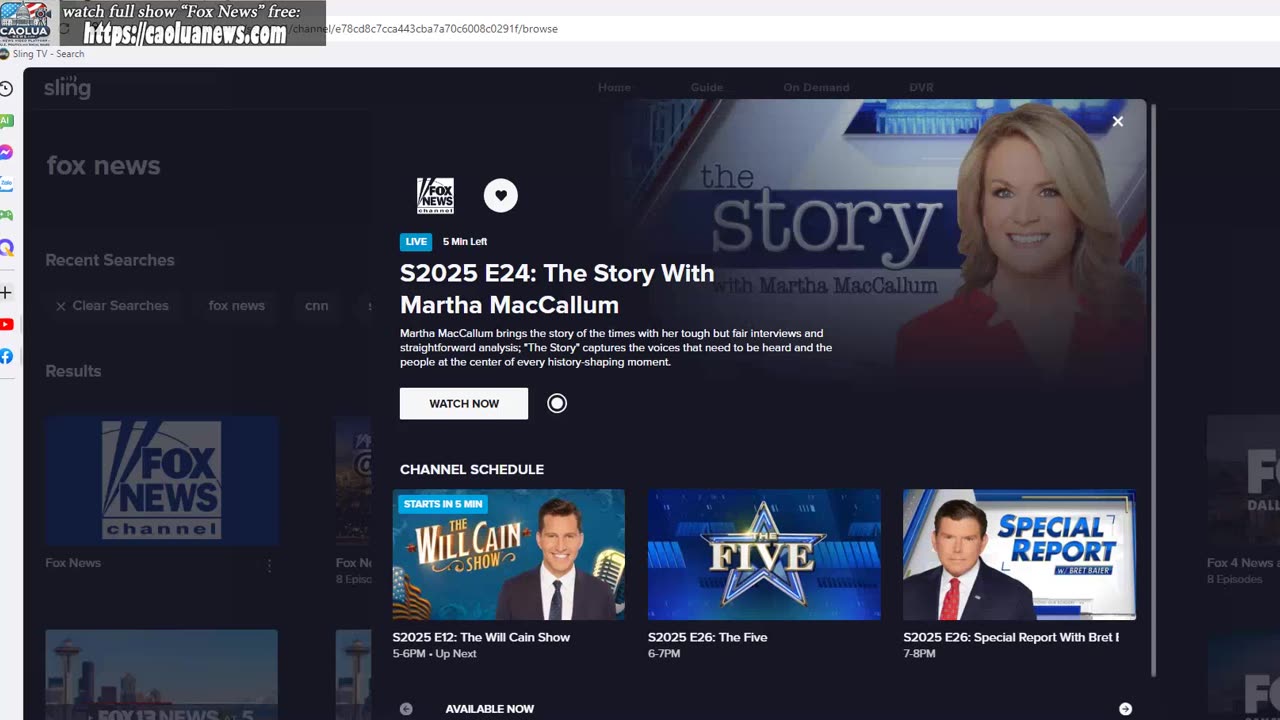Open Facebook in browser sidebar

[x=6, y=356]
